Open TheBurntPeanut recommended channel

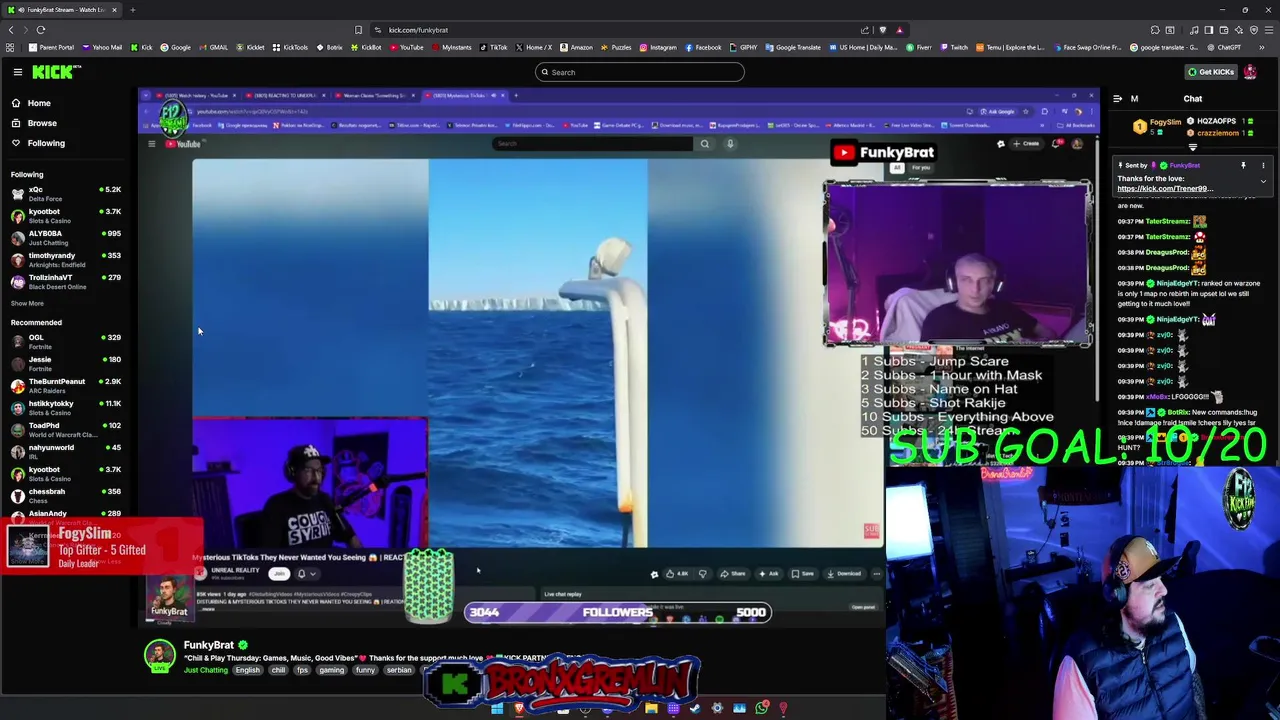pos(65,386)
